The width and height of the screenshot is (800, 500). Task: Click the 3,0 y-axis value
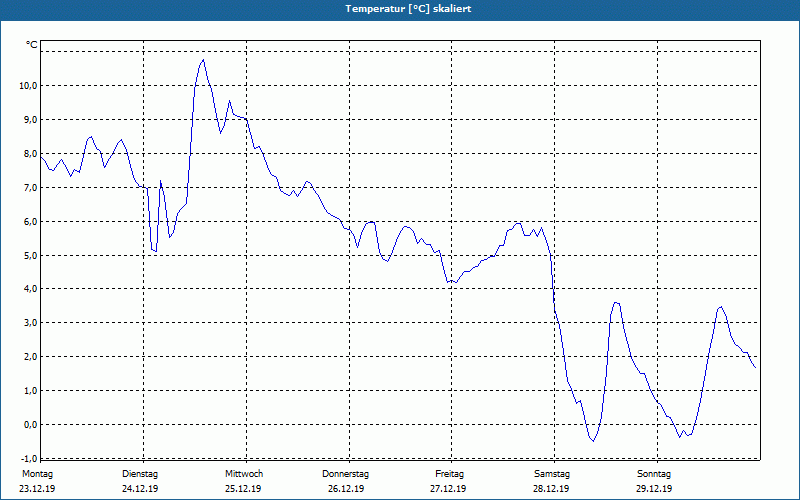pyautogui.click(x=30, y=322)
